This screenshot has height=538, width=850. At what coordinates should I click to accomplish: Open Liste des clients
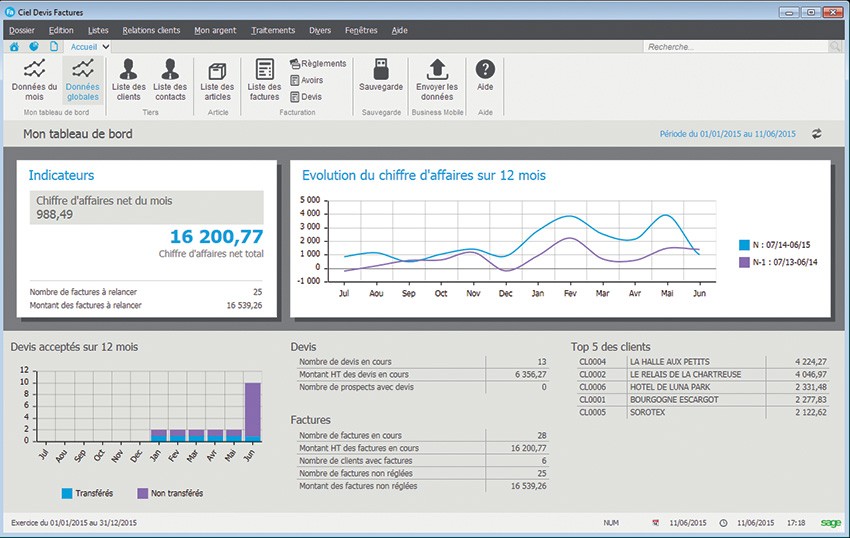(x=128, y=80)
